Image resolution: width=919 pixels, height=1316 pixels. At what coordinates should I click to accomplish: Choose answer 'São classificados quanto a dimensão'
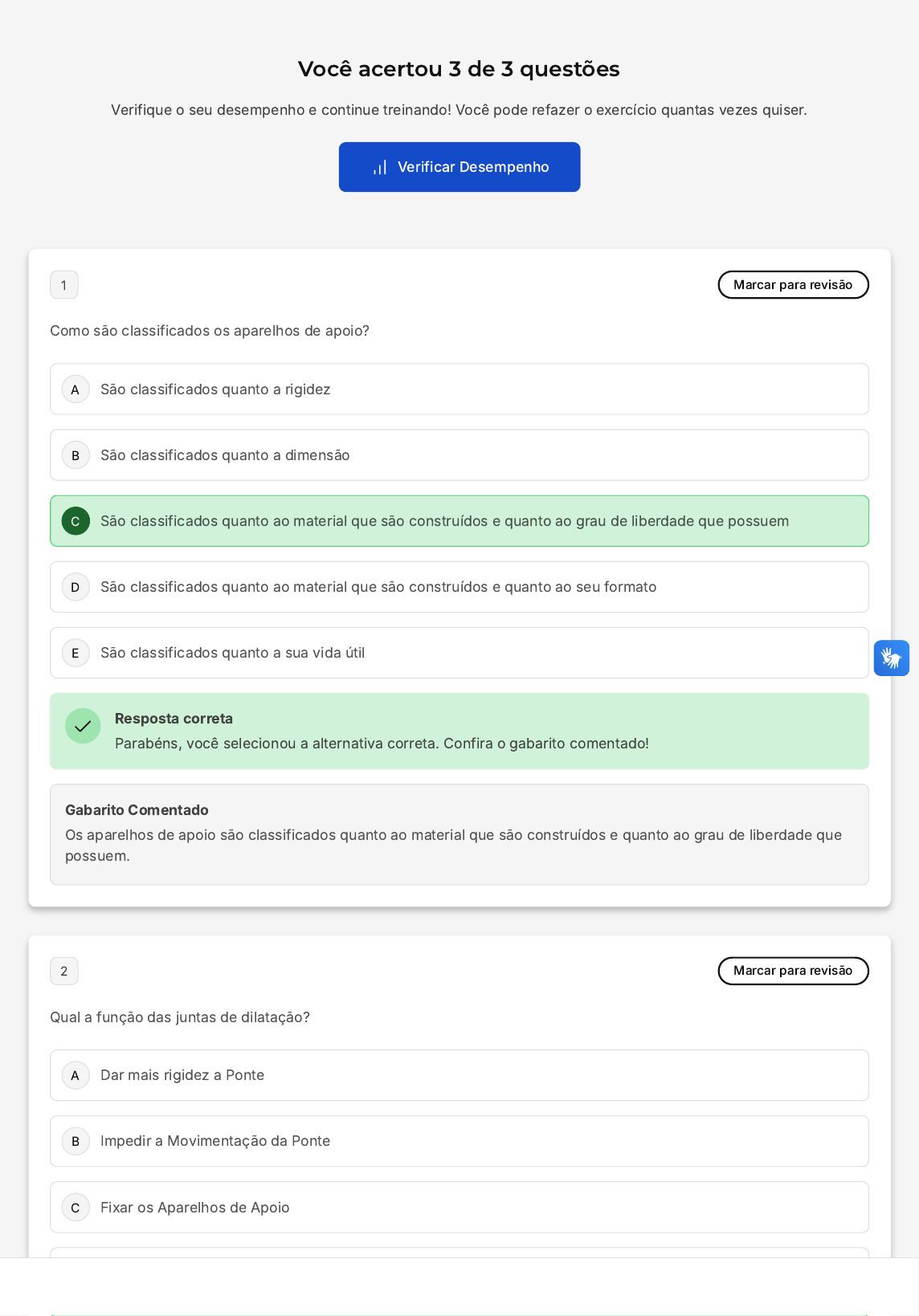(x=225, y=455)
